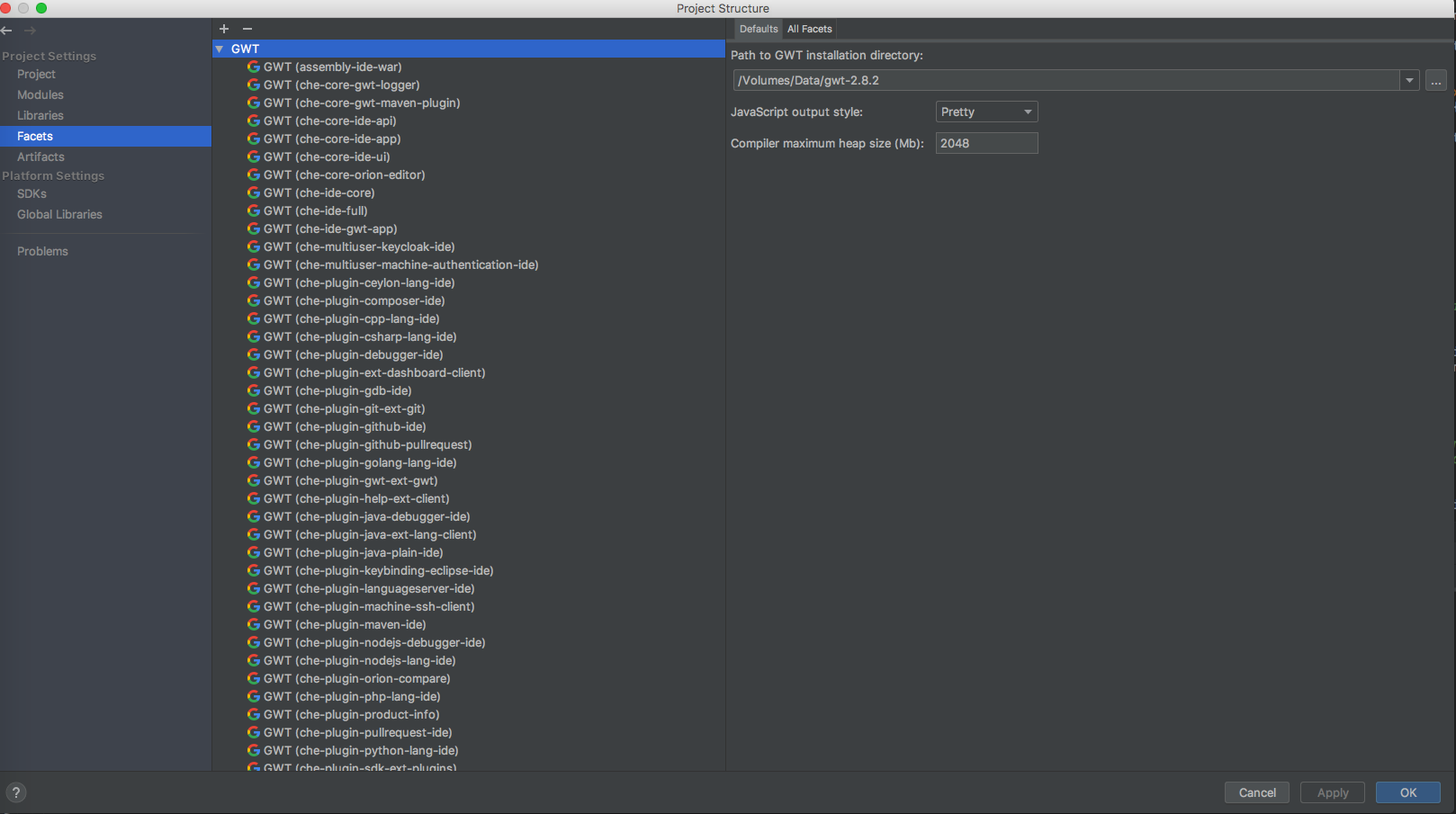
Task: Click GWT icon for che-core-ide-api facet
Action: (x=254, y=121)
